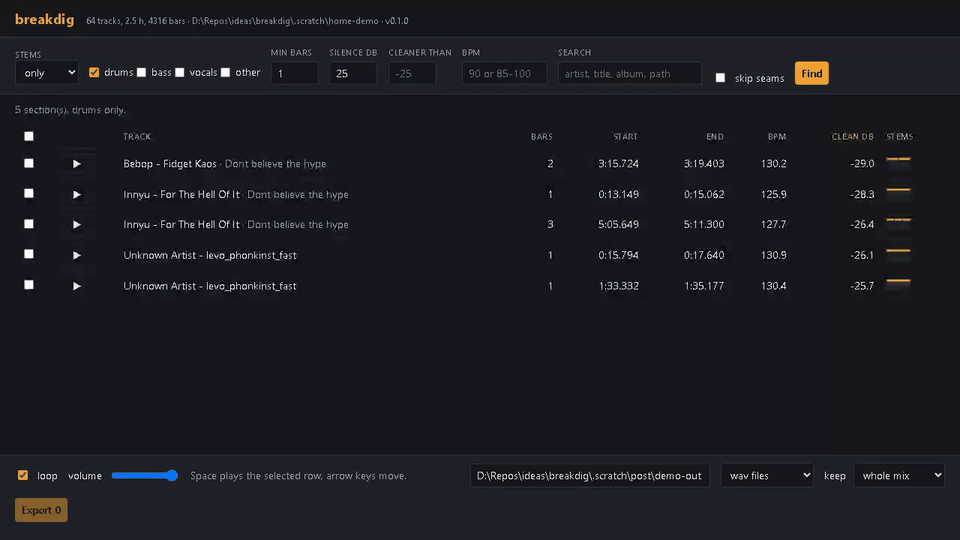Click the 125.9 BPM value
960x540 pixels.
click(x=774, y=194)
